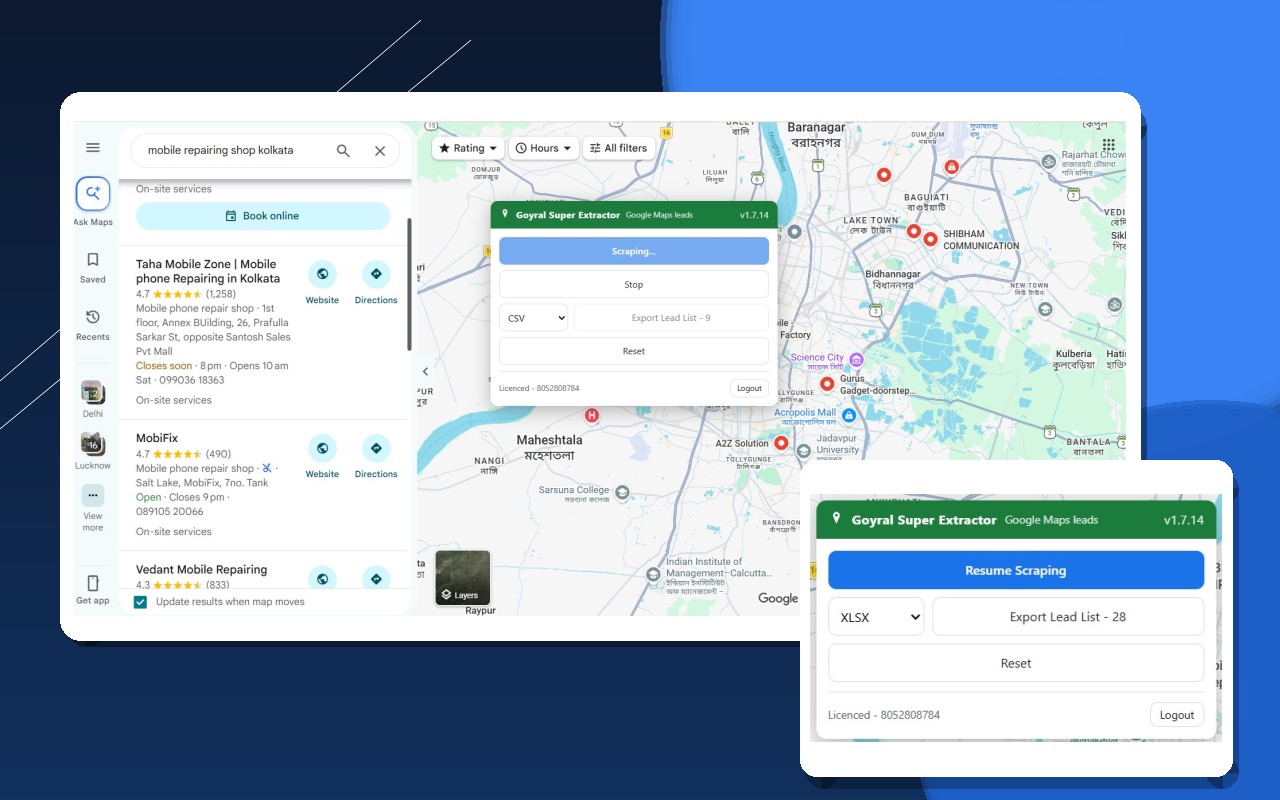Open the XLSX format dropdown
This screenshot has width=1280, height=800.
pyautogui.click(x=876, y=617)
